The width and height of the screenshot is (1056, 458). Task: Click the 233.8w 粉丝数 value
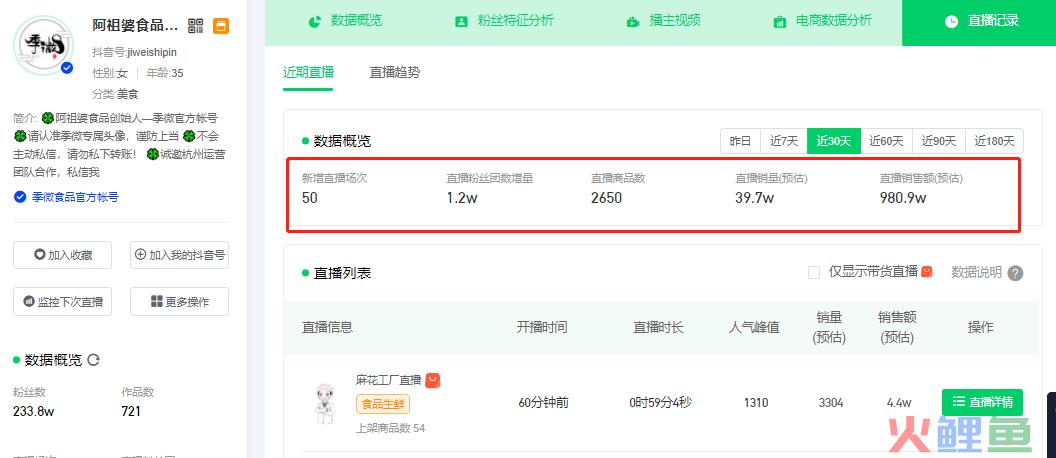pos(34,411)
